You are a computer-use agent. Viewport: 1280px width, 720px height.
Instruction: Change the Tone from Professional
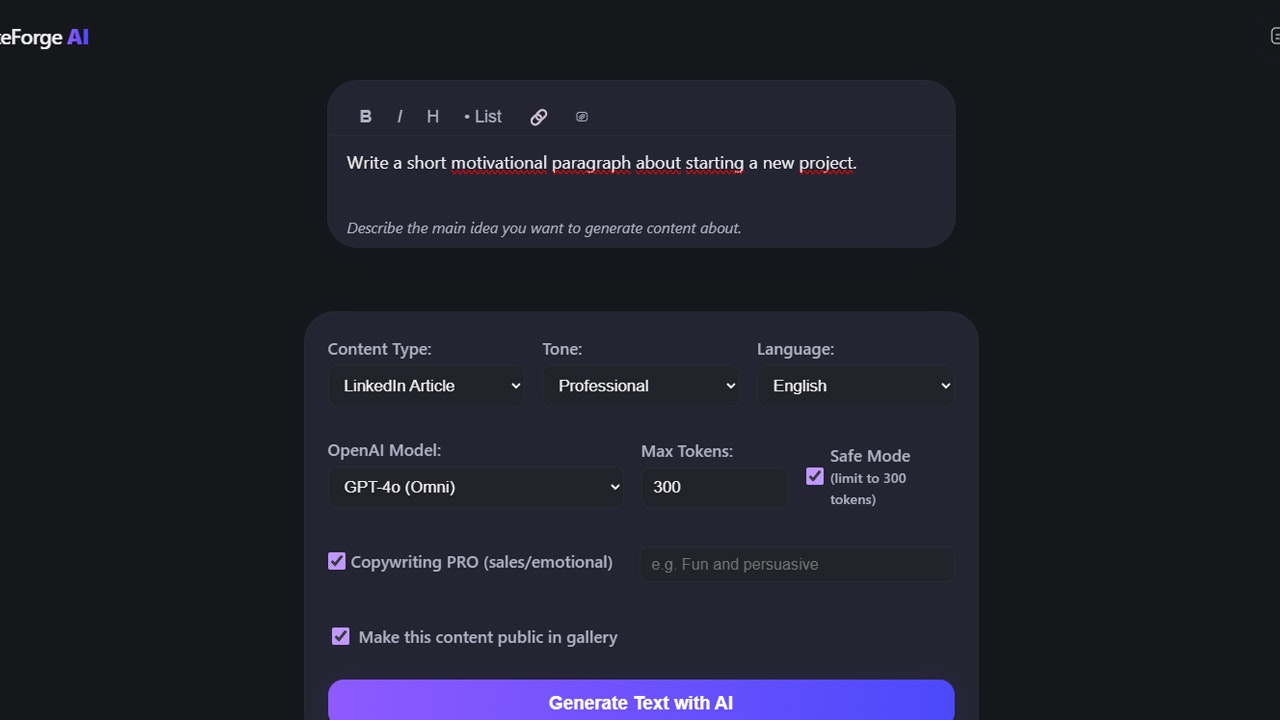(641, 385)
